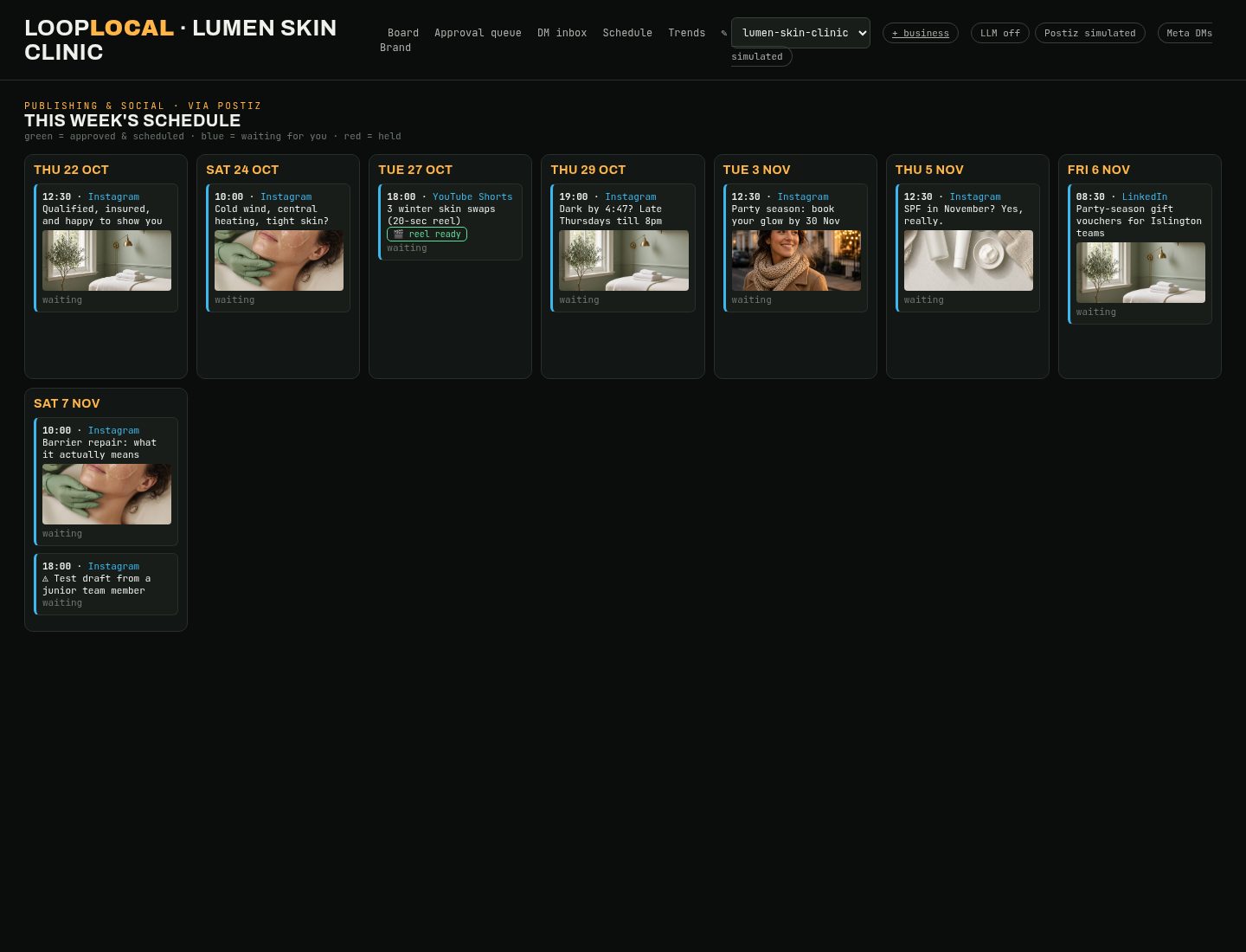Open the DM inbox

point(562,33)
